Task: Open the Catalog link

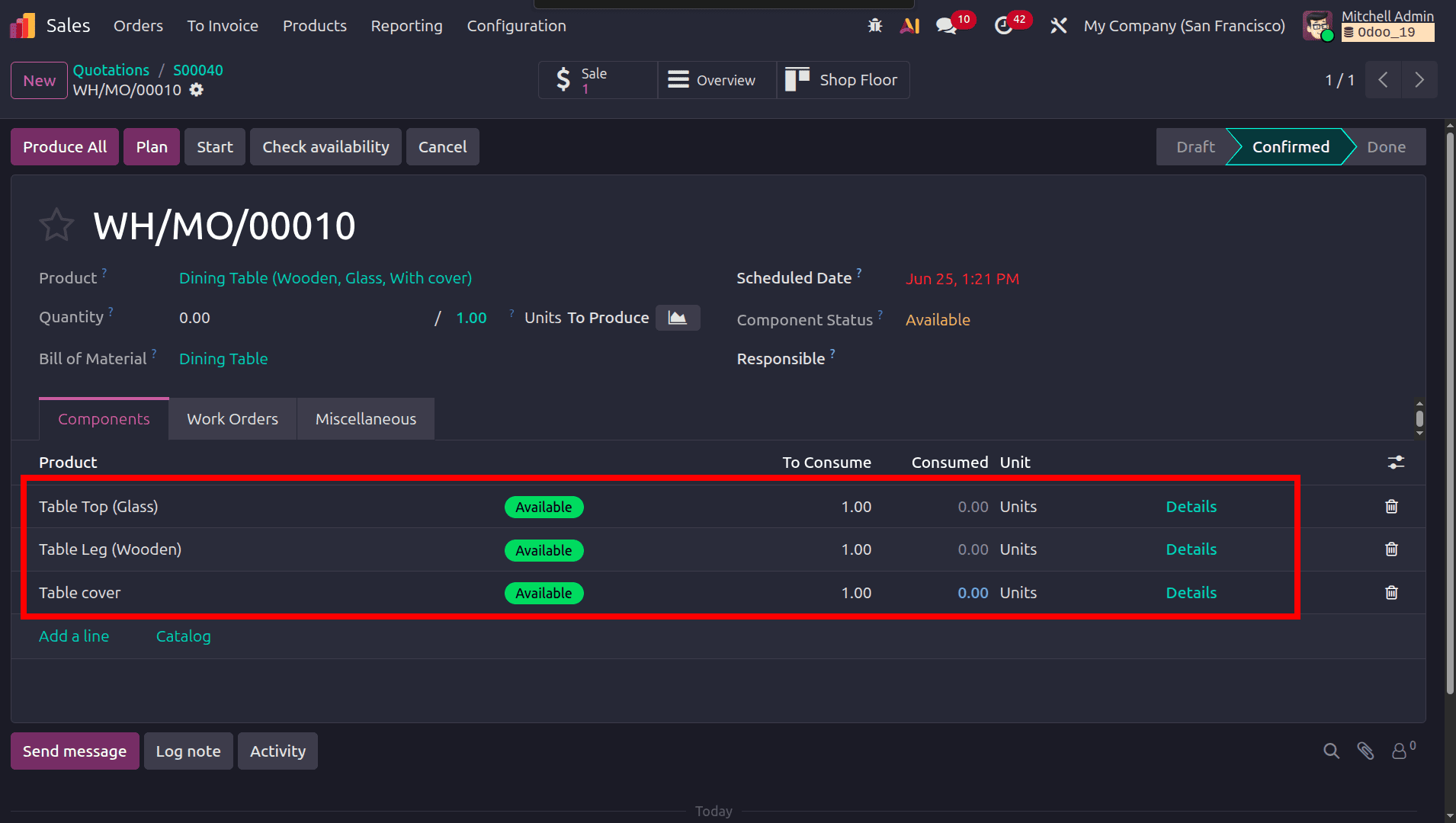Action: [x=184, y=636]
